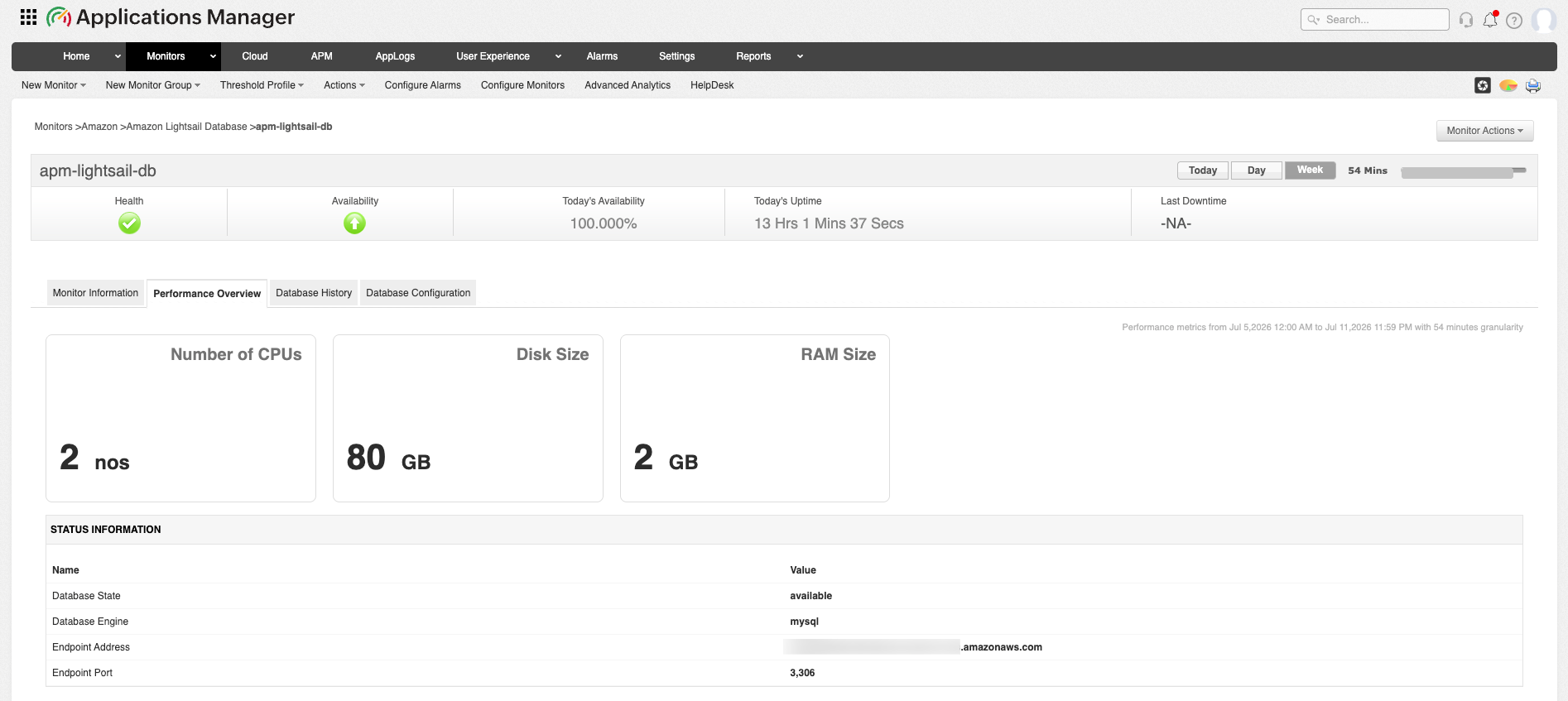Open the apps grid launcher icon
Image resolution: width=1568 pixels, height=701 pixels.
tap(28, 17)
